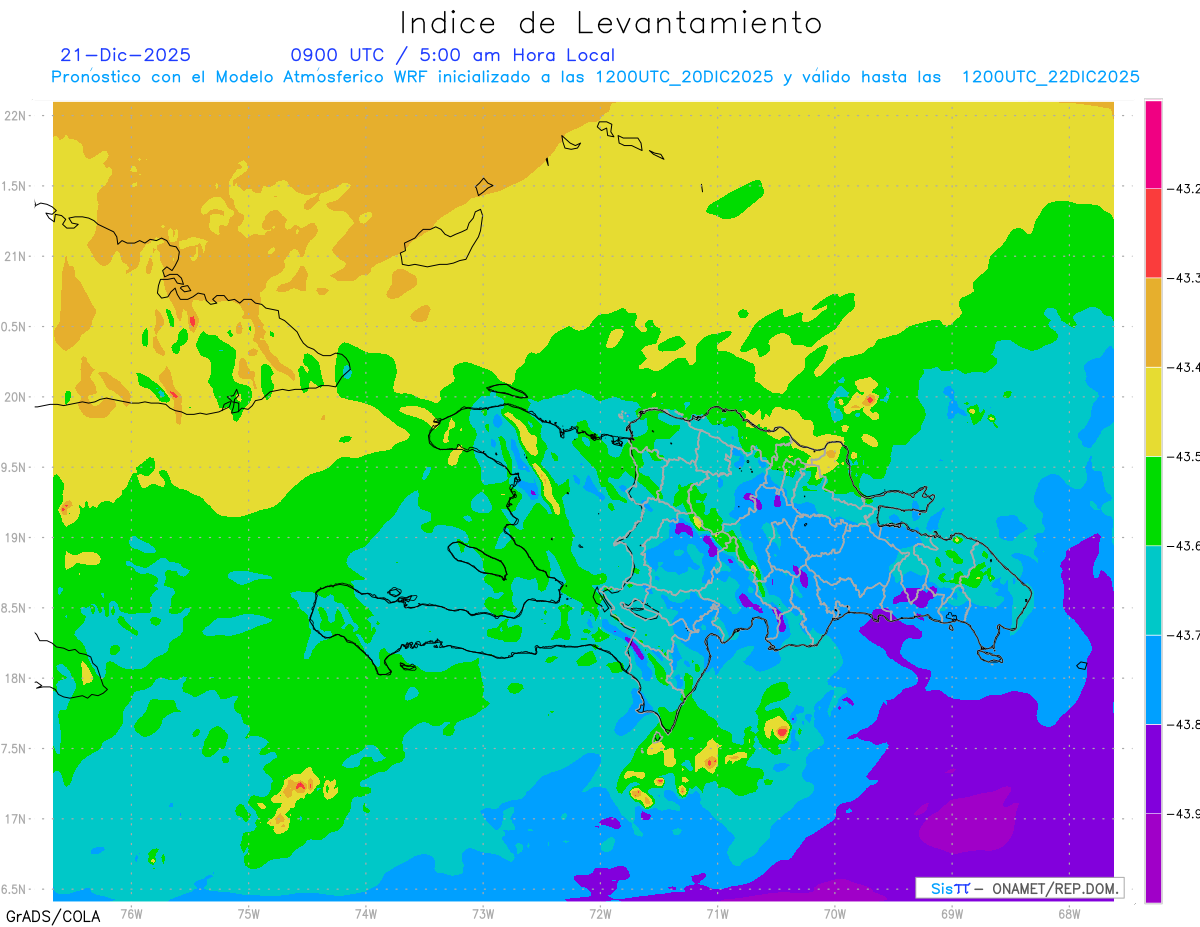Click the red legend color band
This screenshot has height=927, width=1200.
click(x=1153, y=233)
